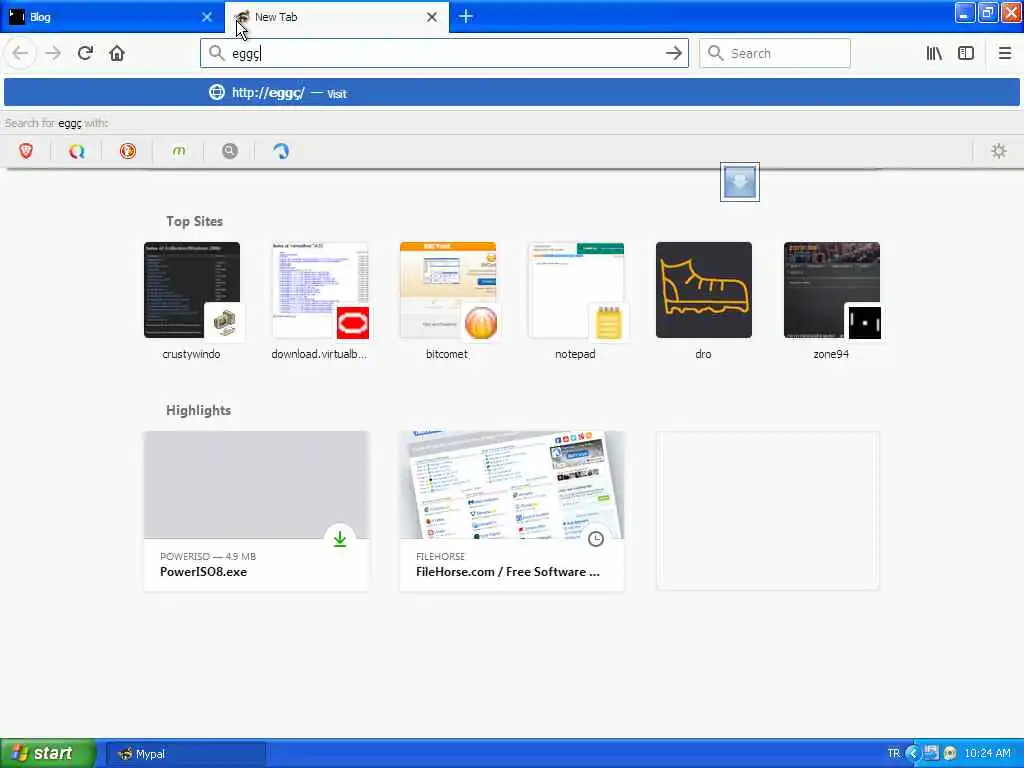Click the CD disc tray icon
Viewport: 1024px width, 768px height.
coord(950,754)
